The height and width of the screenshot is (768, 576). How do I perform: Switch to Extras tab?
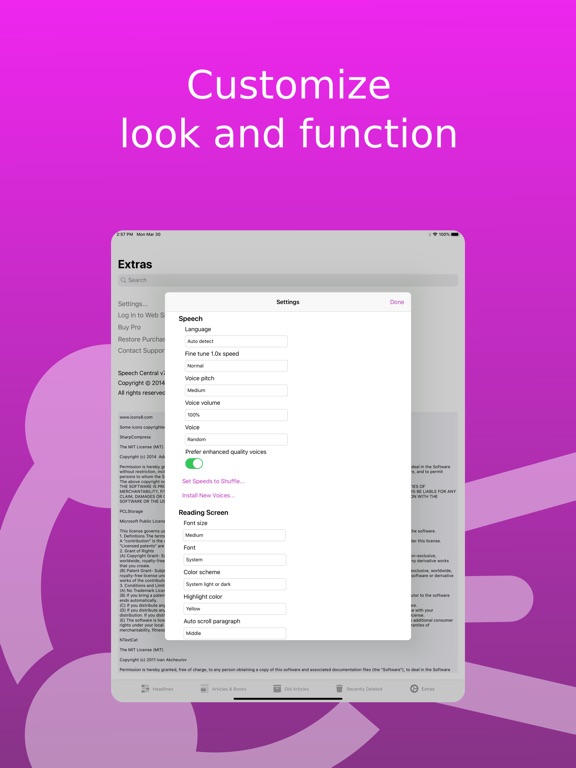click(422, 689)
